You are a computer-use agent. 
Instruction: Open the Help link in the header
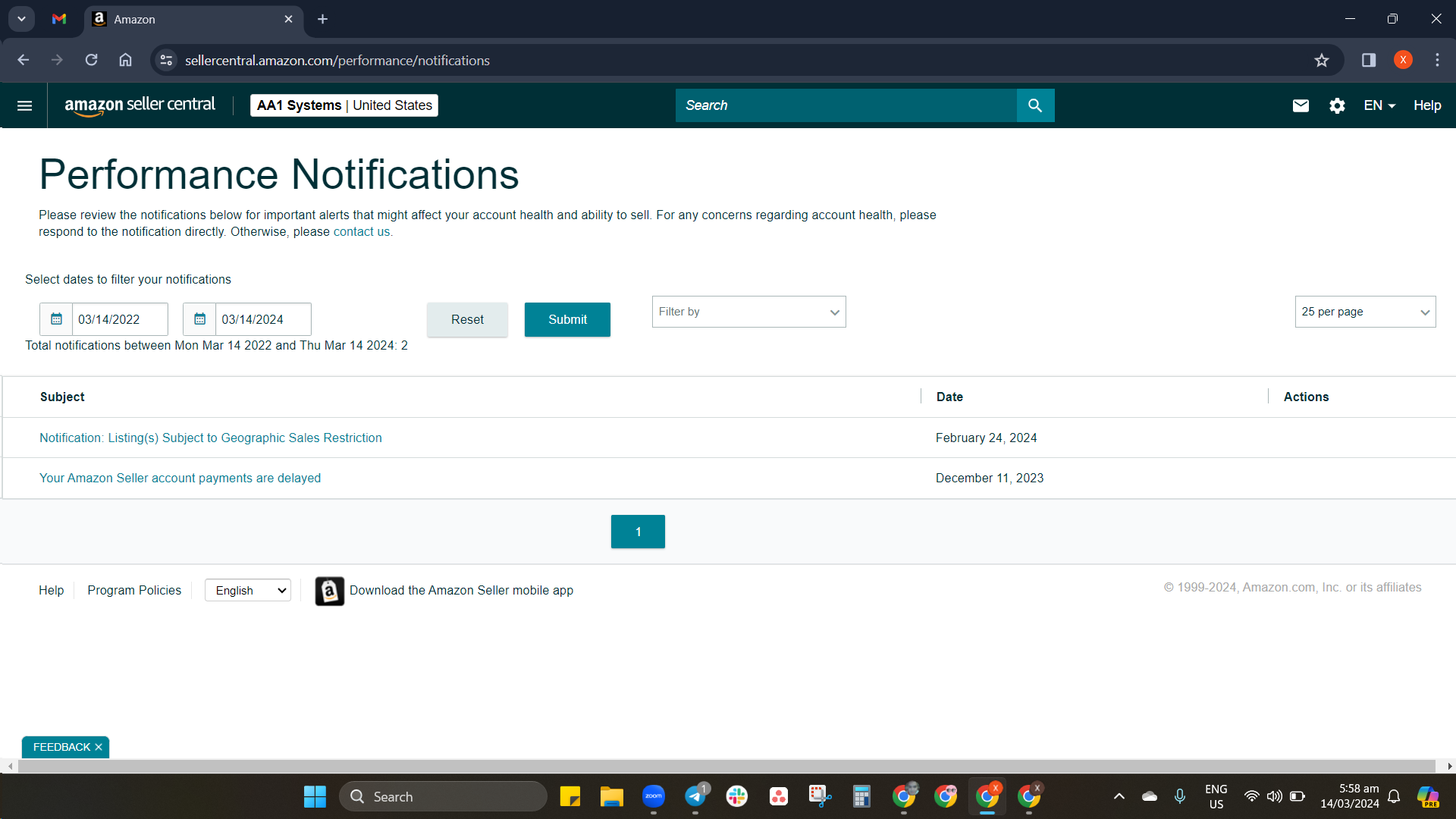tap(1427, 105)
